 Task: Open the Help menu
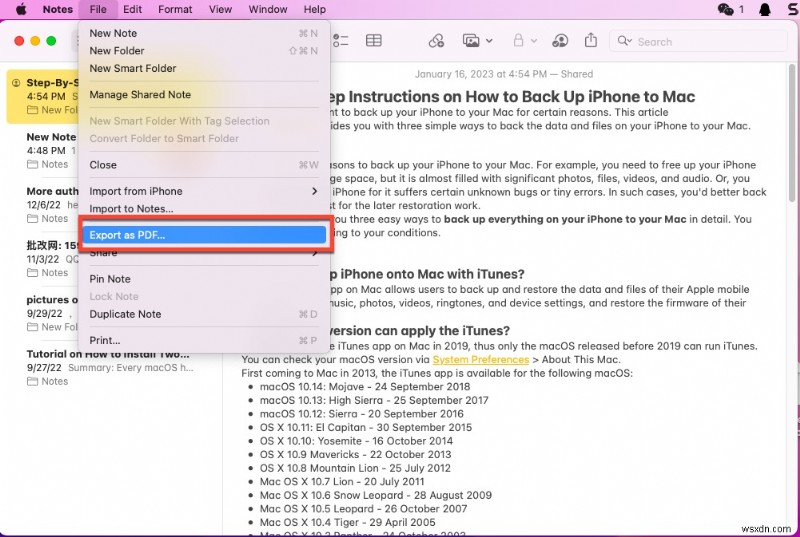(315, 9)
